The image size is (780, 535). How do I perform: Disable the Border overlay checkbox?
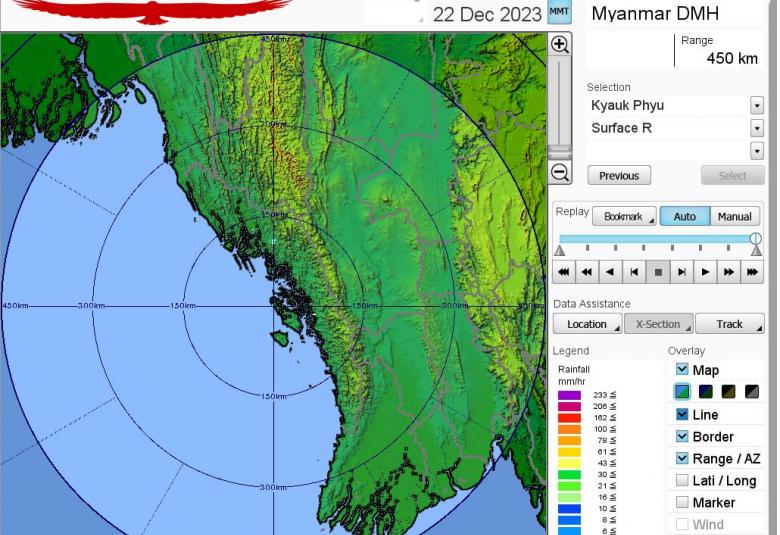pyautogui.click(x=682, y=436)
